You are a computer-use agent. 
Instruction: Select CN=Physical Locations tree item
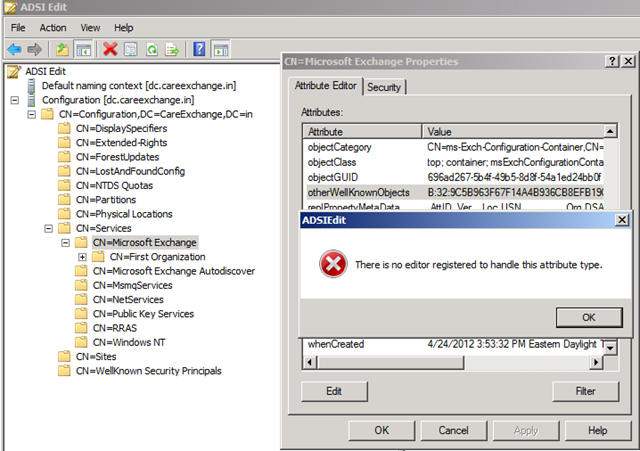[124, 214]
